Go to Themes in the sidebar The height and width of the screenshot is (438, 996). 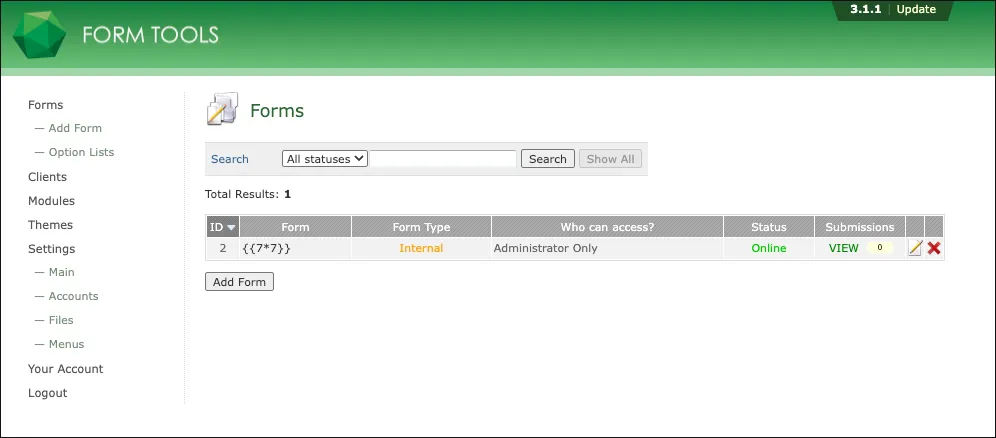pos(50,225)
